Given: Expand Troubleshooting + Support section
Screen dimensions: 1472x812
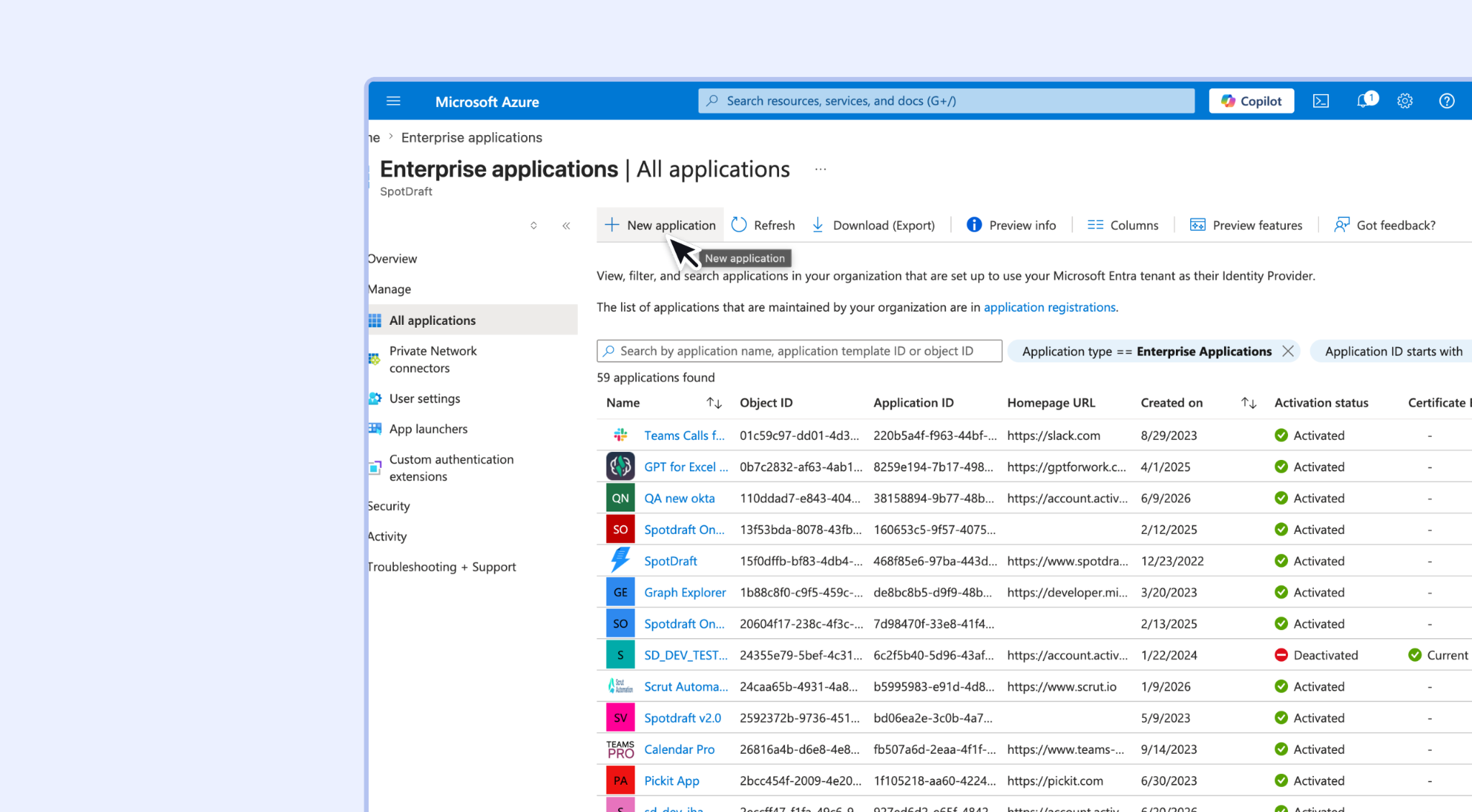Looking at the screenshot, I should point(442,567).
